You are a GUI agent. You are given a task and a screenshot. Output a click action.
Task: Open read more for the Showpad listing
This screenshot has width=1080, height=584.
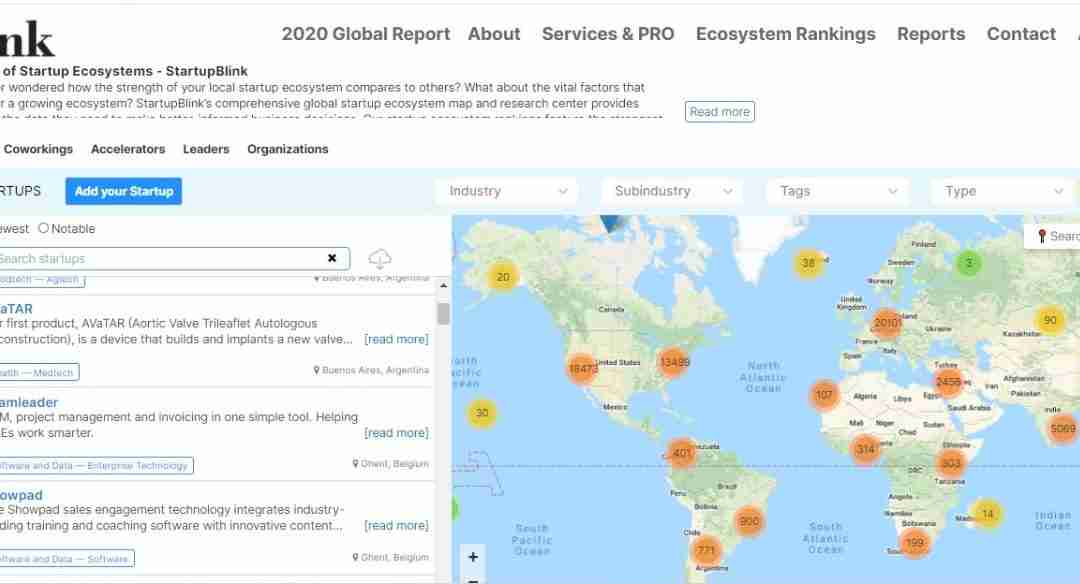396,525
